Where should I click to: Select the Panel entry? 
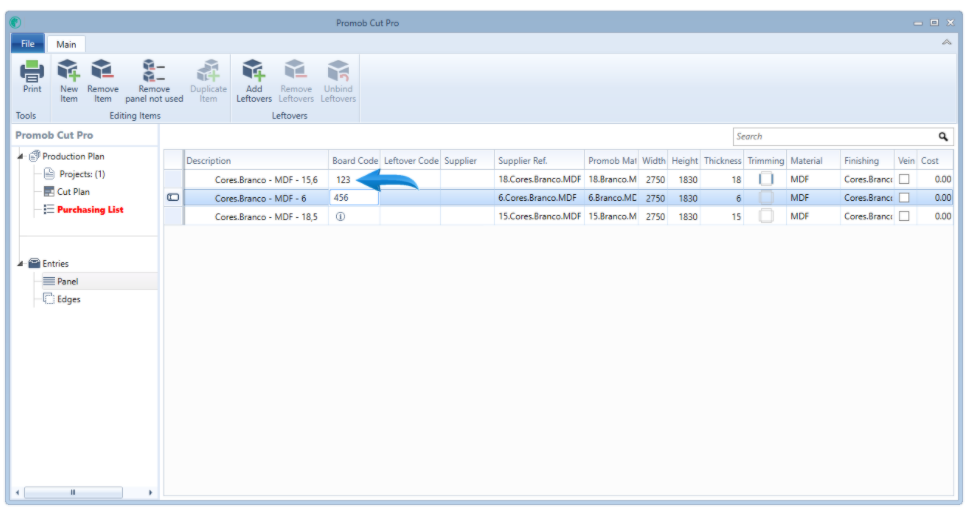point(67,281)
